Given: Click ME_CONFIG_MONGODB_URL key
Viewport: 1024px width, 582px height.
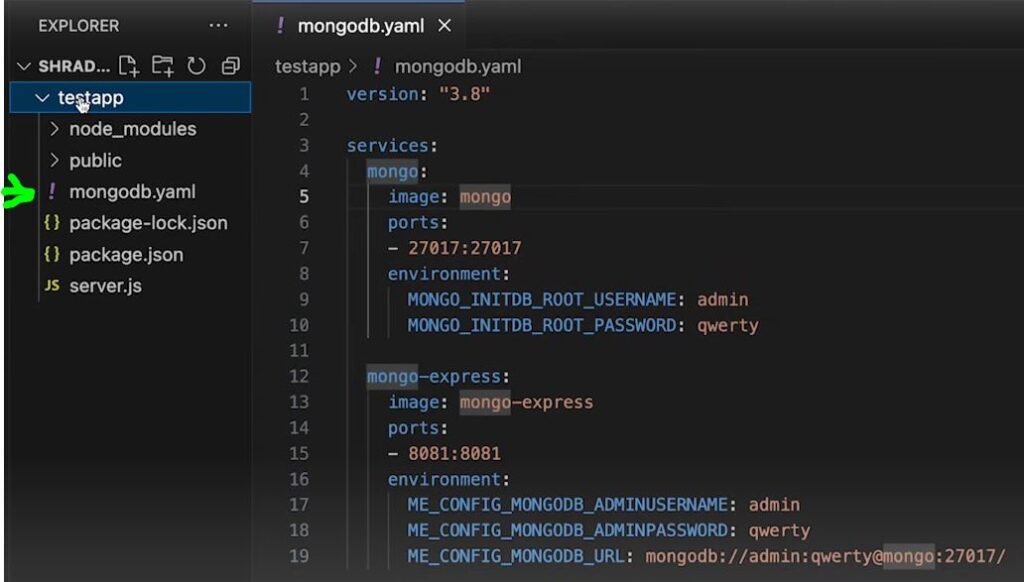Looking at the screenshot, I should (x=516, y=557).
